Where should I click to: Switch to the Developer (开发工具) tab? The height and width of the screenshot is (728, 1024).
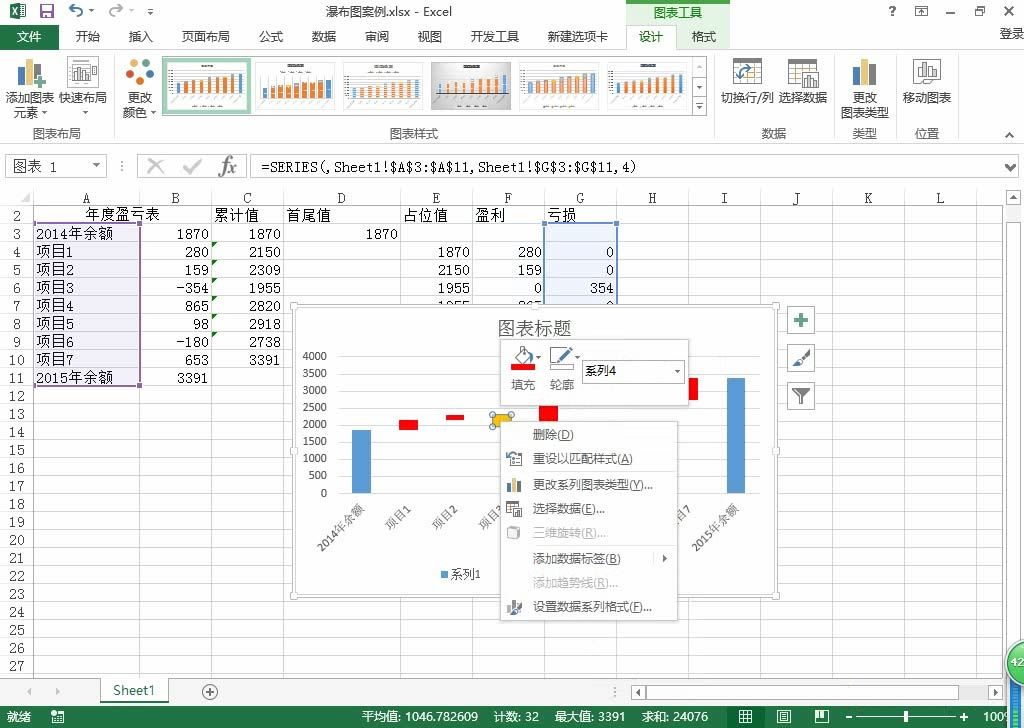(494, 37)
